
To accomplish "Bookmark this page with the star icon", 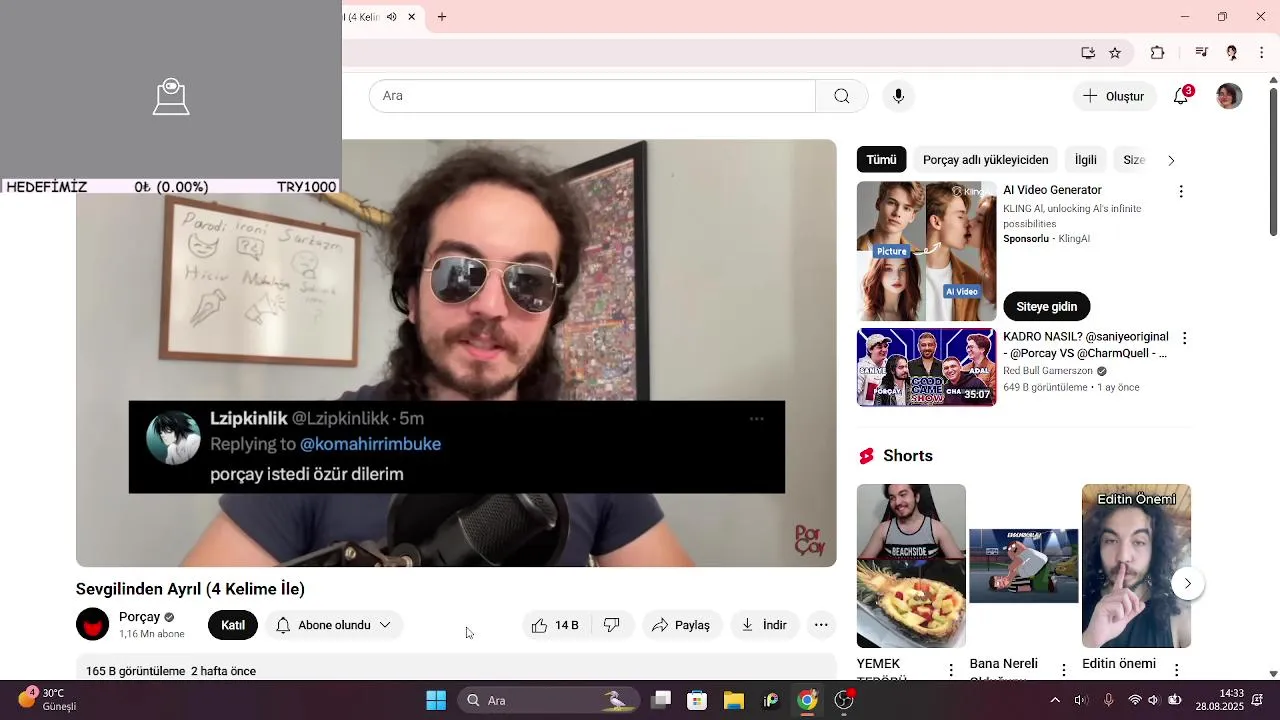I will pyautogui.click(x=1115, y=53).
